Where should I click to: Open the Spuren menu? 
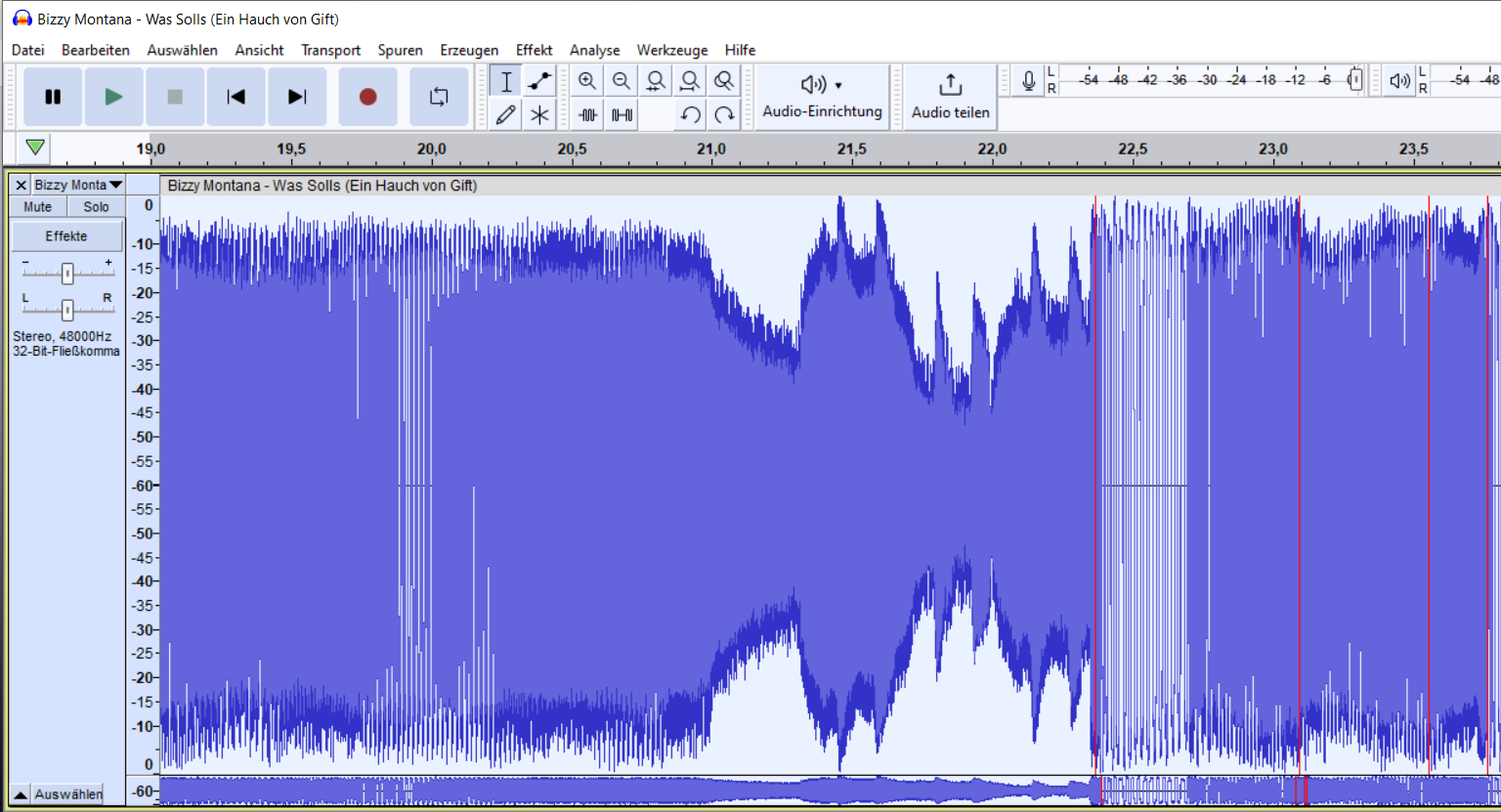[400, 50]
